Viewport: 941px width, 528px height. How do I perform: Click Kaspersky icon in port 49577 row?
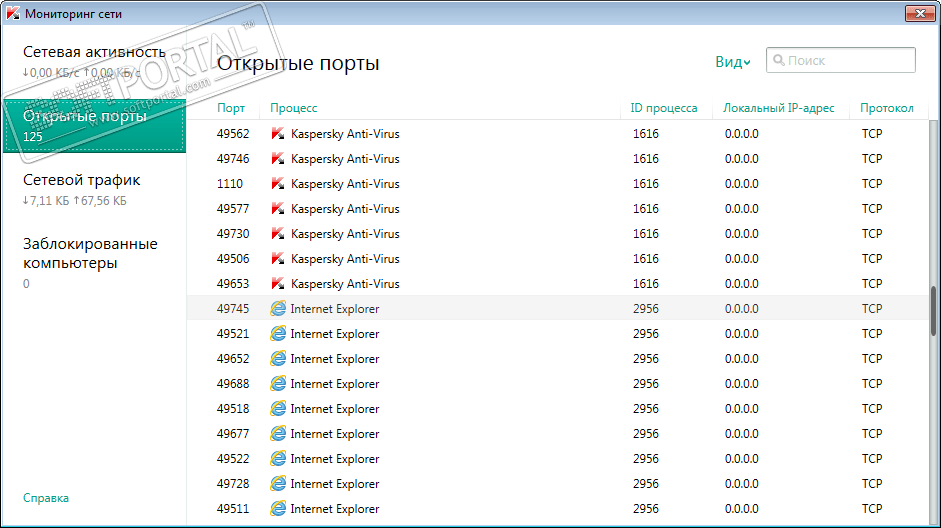[x=278, y=209]
